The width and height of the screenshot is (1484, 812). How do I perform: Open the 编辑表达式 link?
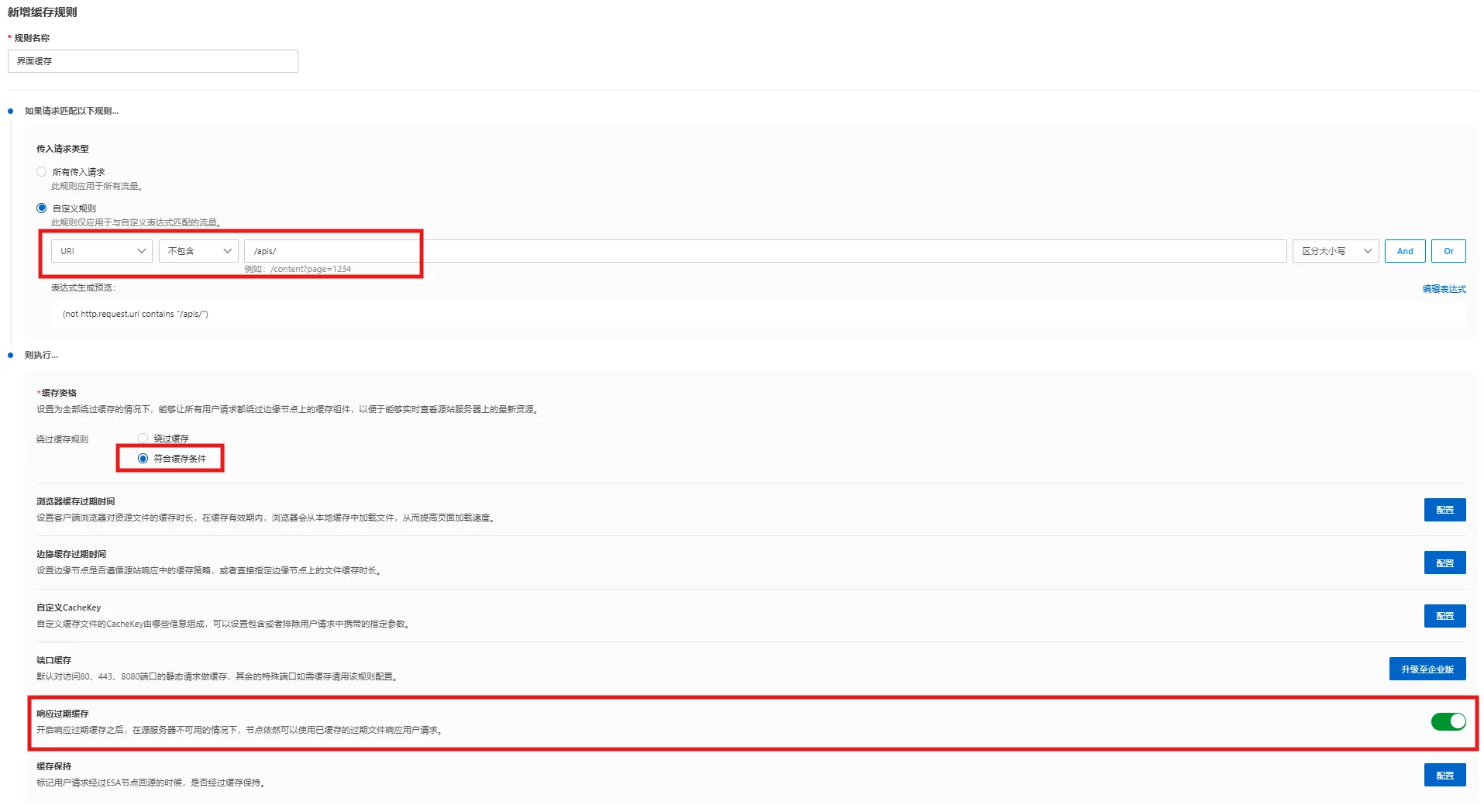coord(1444,289)
